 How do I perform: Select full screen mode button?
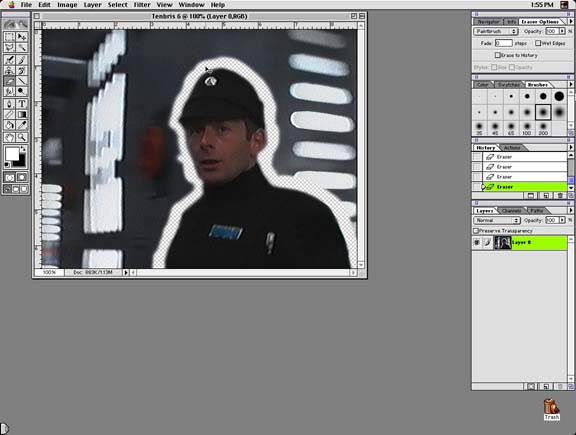click(x=24, y=189)
